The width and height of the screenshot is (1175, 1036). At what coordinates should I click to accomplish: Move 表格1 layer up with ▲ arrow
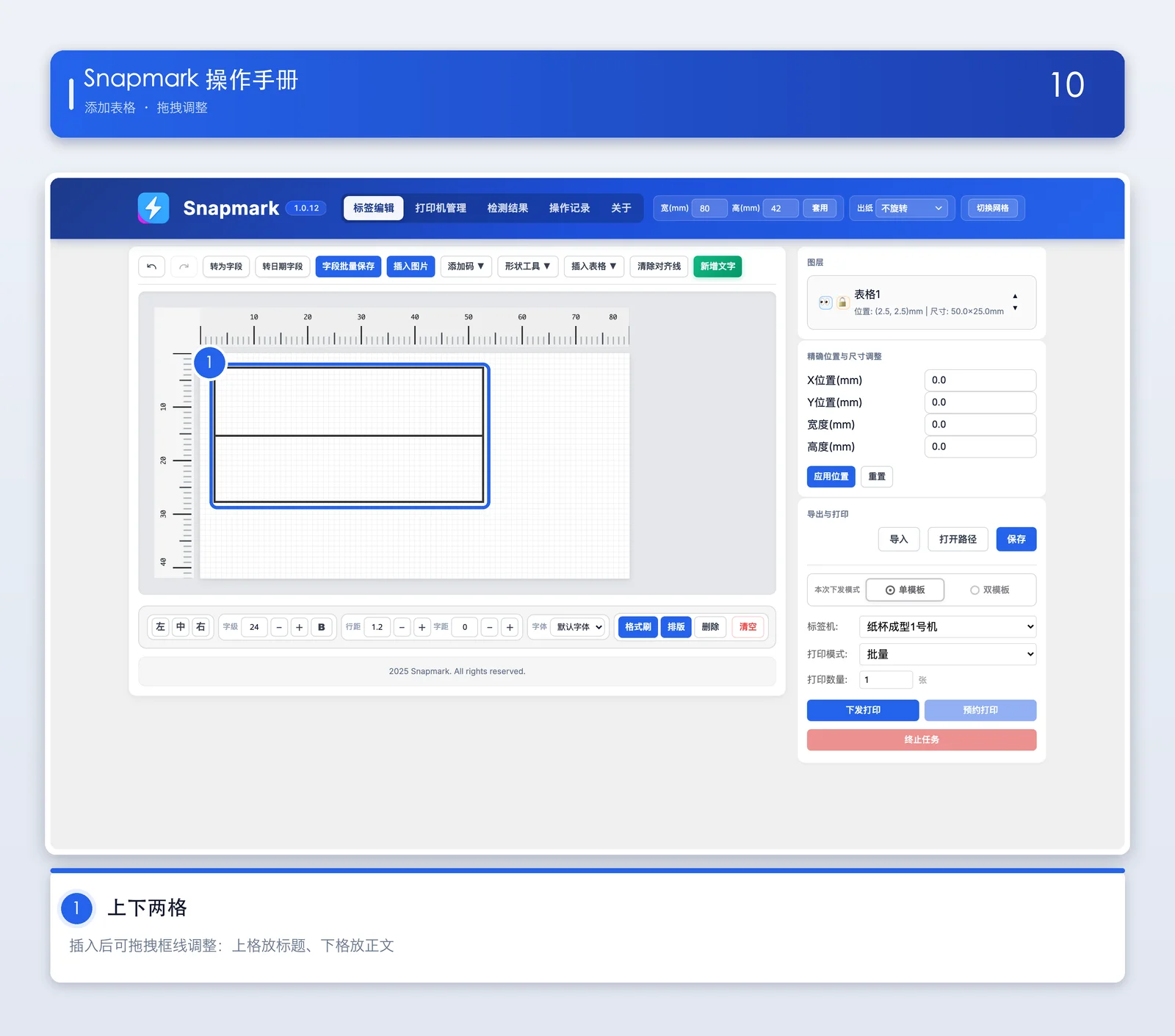(x=1015, y=296)
